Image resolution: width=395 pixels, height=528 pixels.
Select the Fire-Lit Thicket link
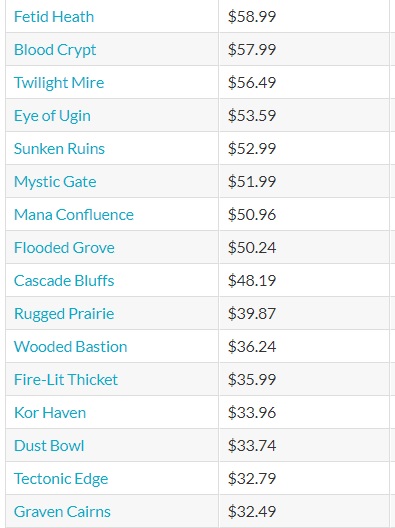point(66,380)
